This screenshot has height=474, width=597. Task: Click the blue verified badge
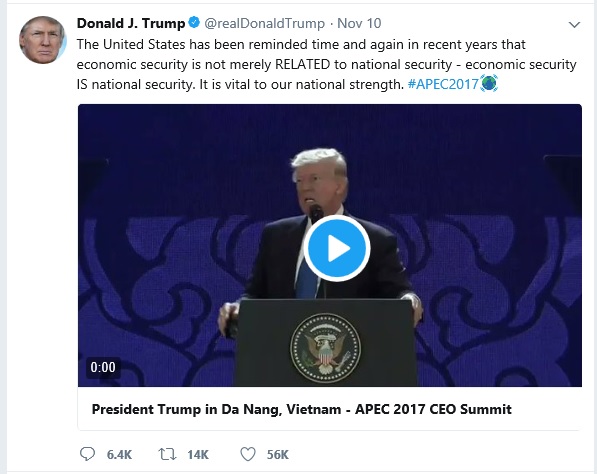click(x=194, y=22)
